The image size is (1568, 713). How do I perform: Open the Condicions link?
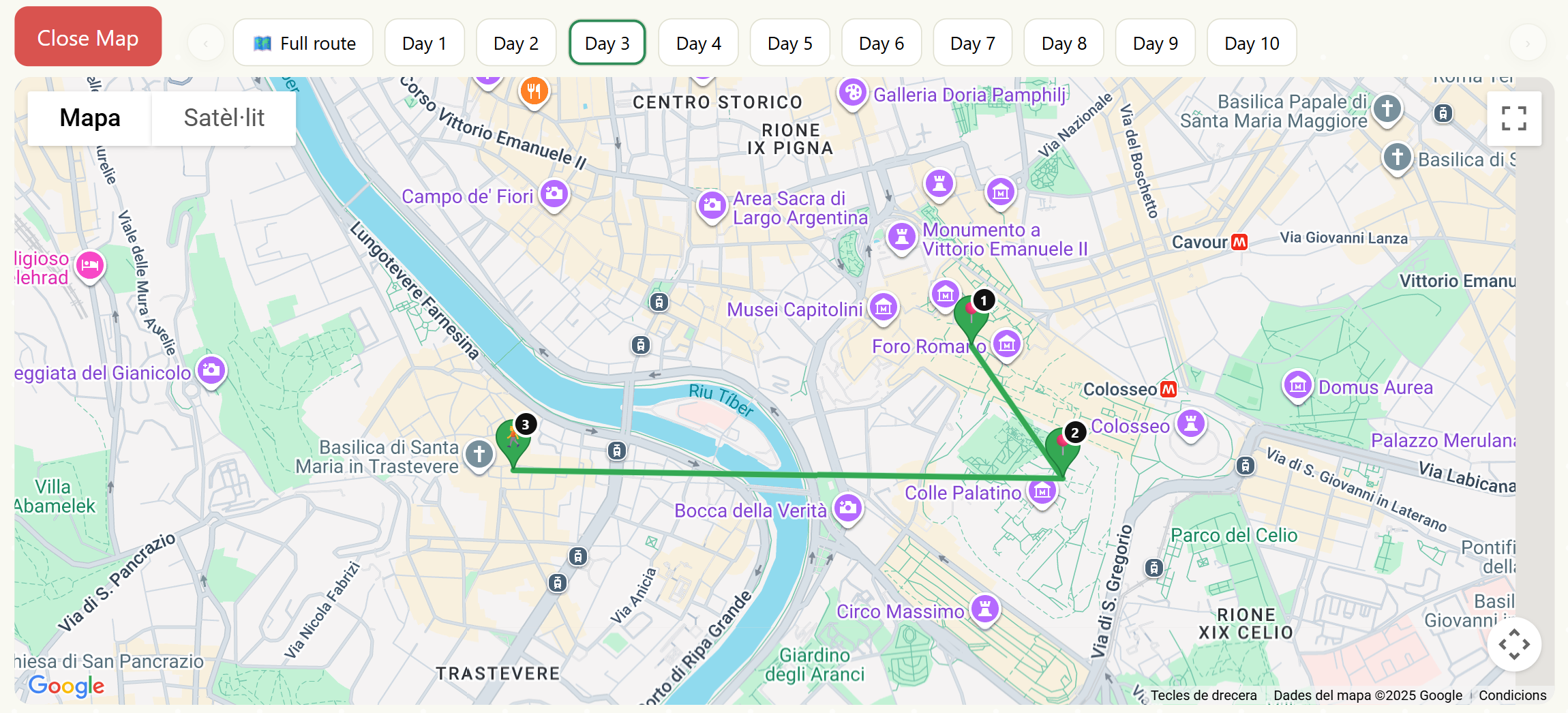point(1512,695)
